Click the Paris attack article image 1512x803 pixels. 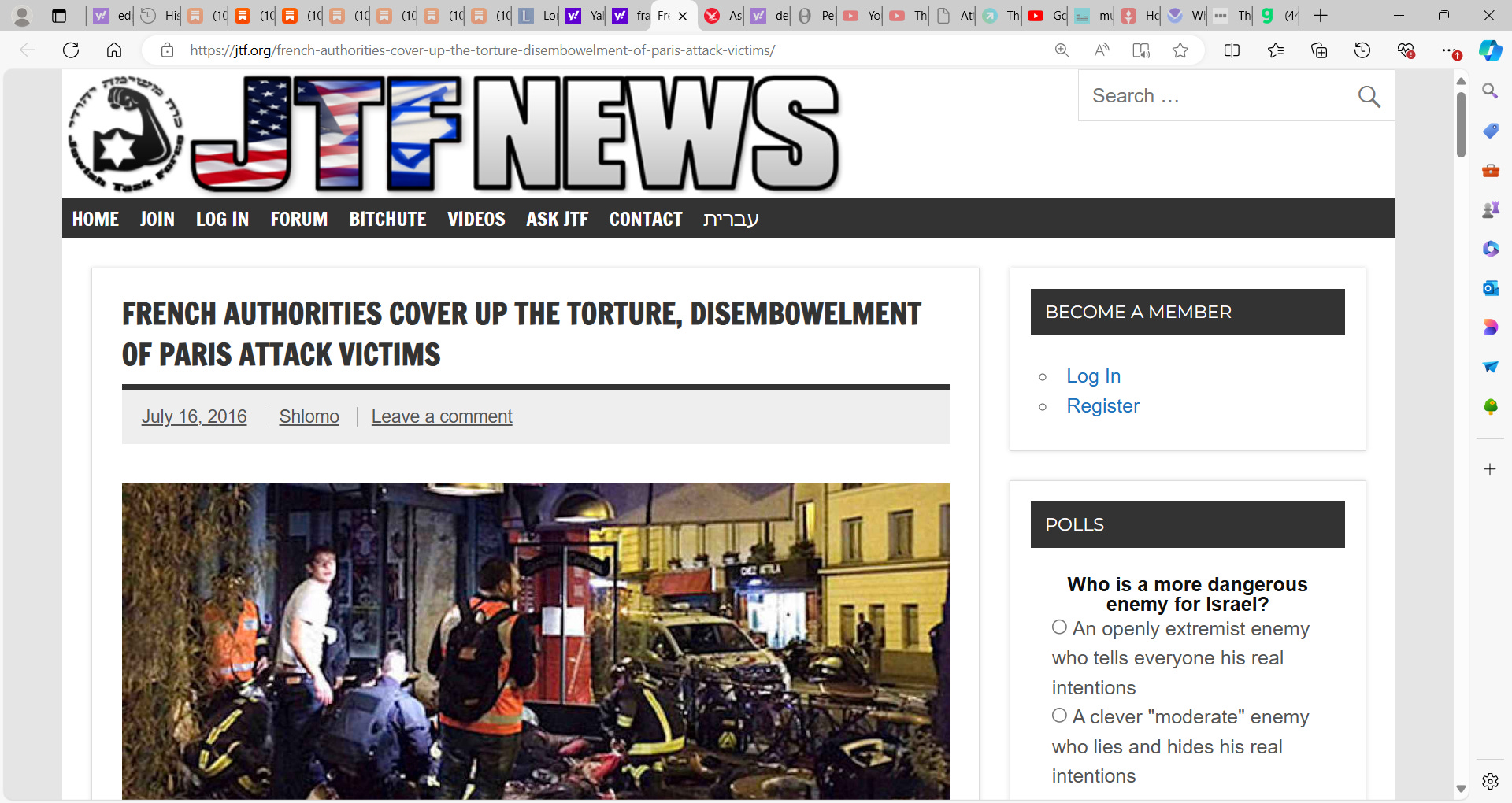coord(535,641)
